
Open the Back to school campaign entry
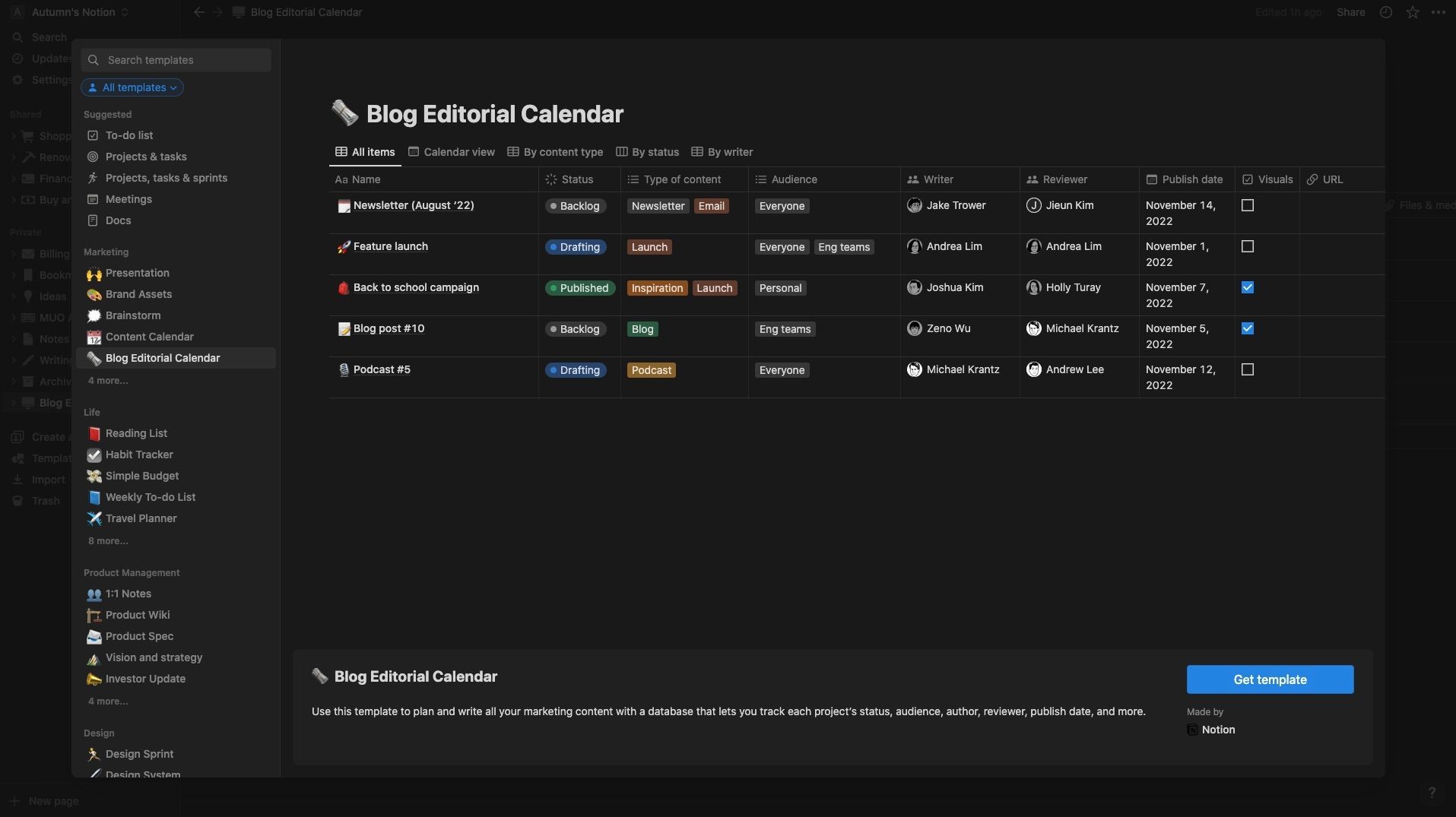(416, 288)
